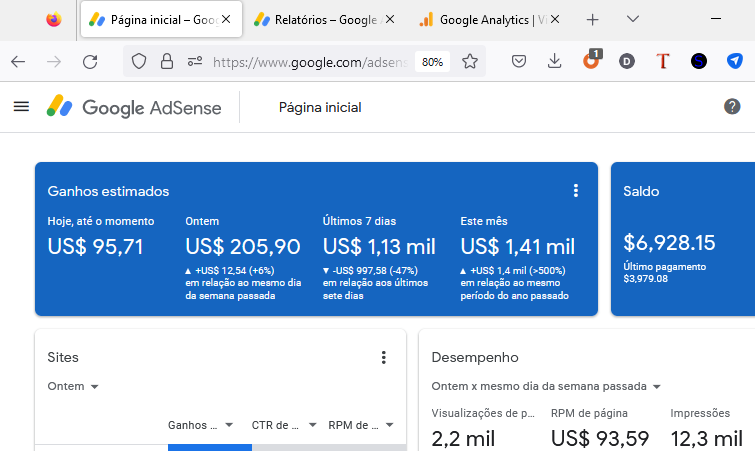This screenshot has width=755, height=451.
Task: Click the Save to Pocket icon
Action: pos(519,62)
